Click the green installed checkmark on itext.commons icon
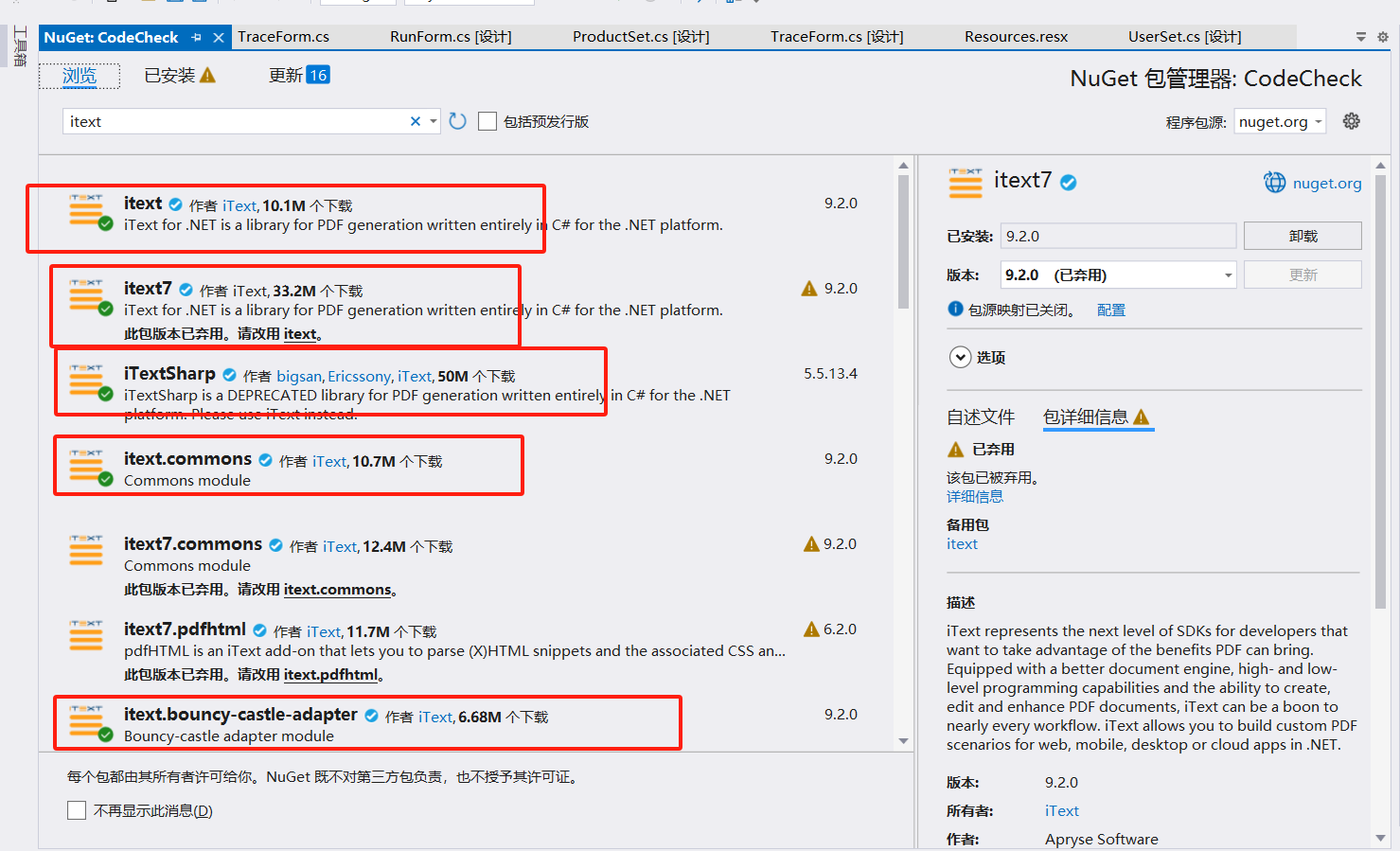 click(x=104, y=480)
